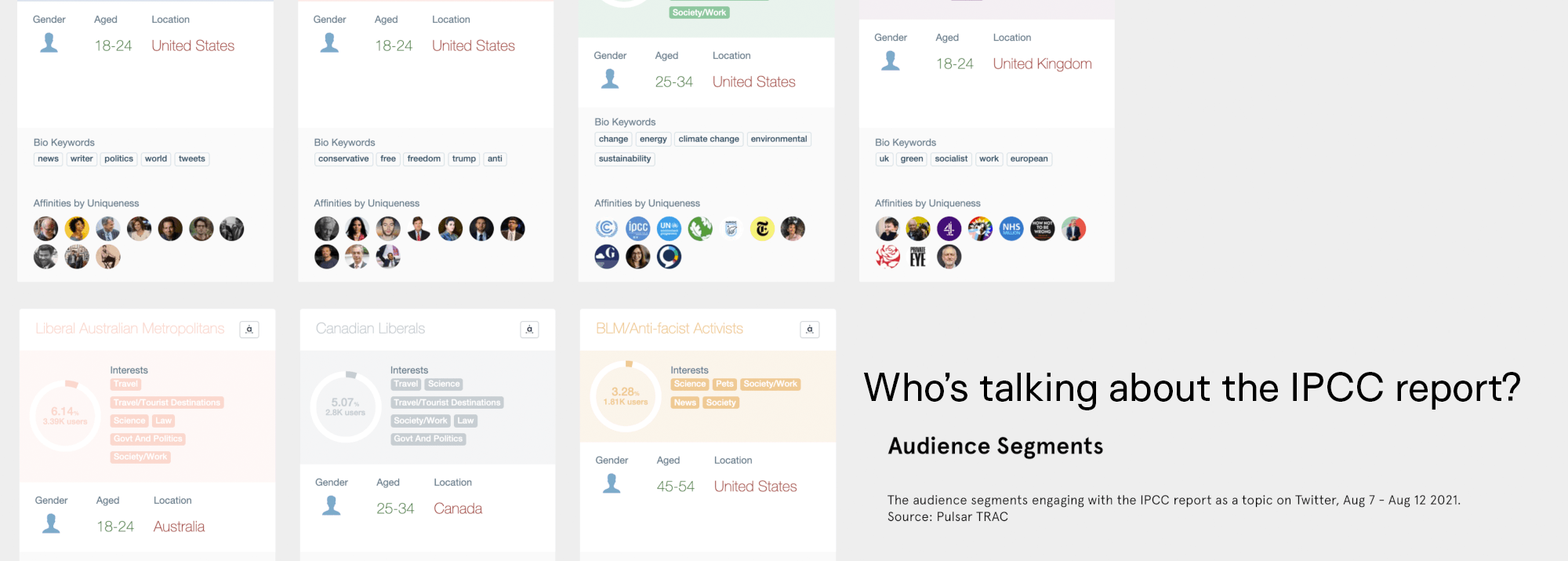Select the red Labour rose affinity icon
Image resolution: width=1568 pixels, height=561 pixels.
[887, 257]
